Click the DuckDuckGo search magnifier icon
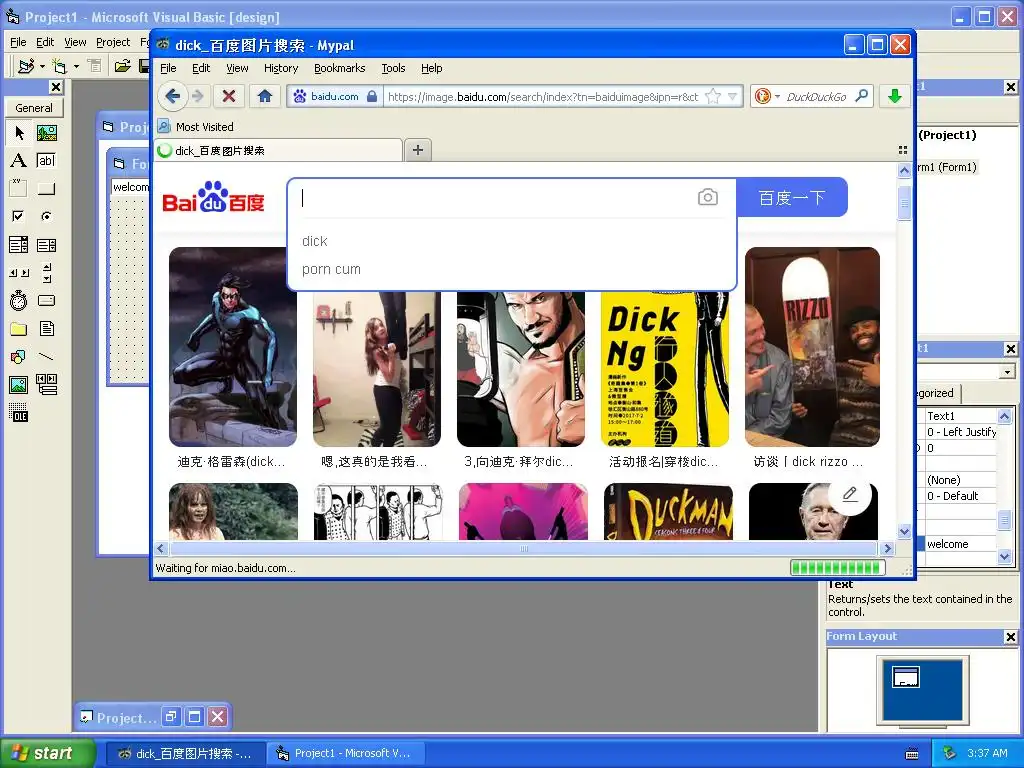 [x=861, y=96]
